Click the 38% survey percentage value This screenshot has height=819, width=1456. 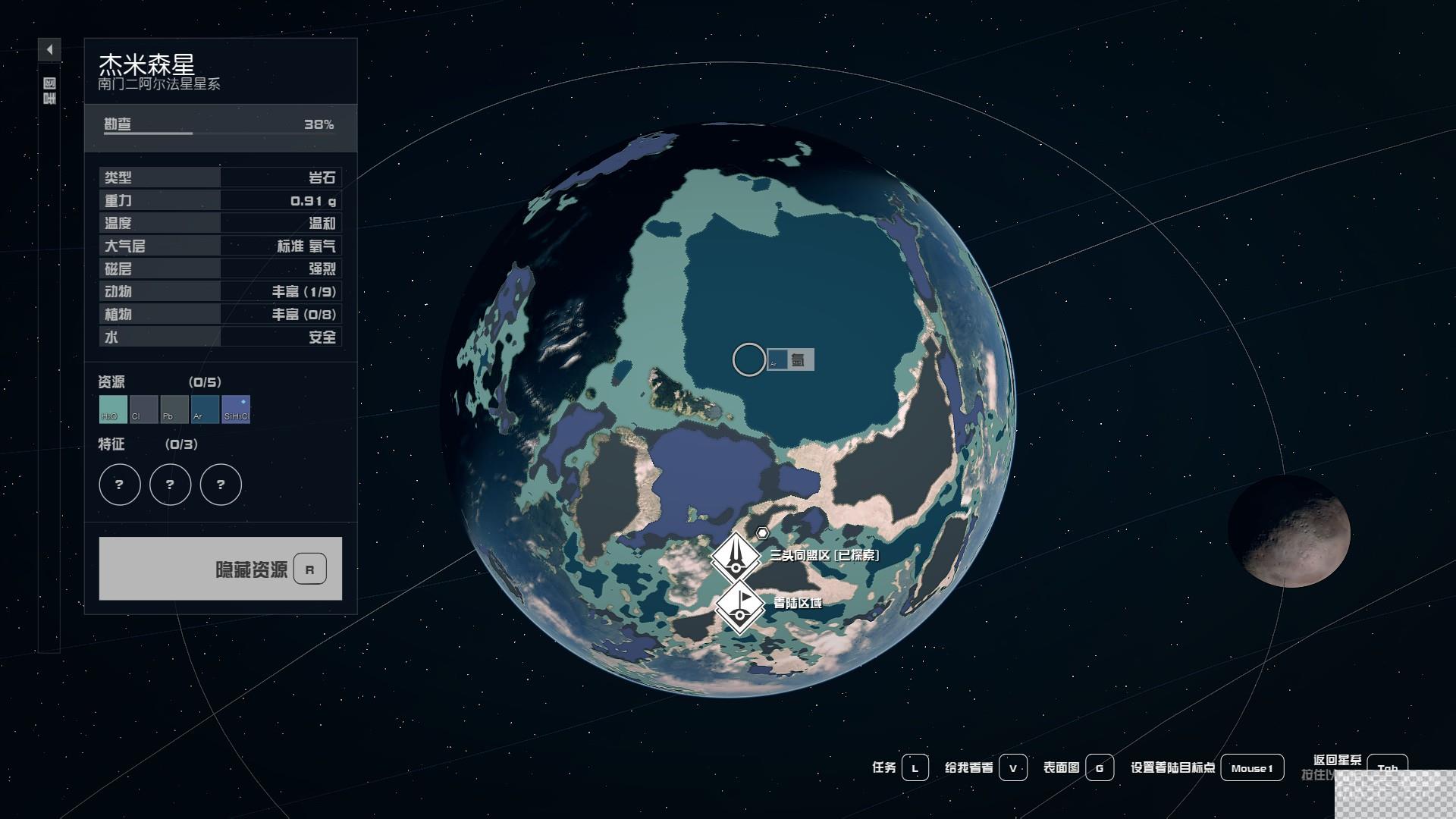319,124
